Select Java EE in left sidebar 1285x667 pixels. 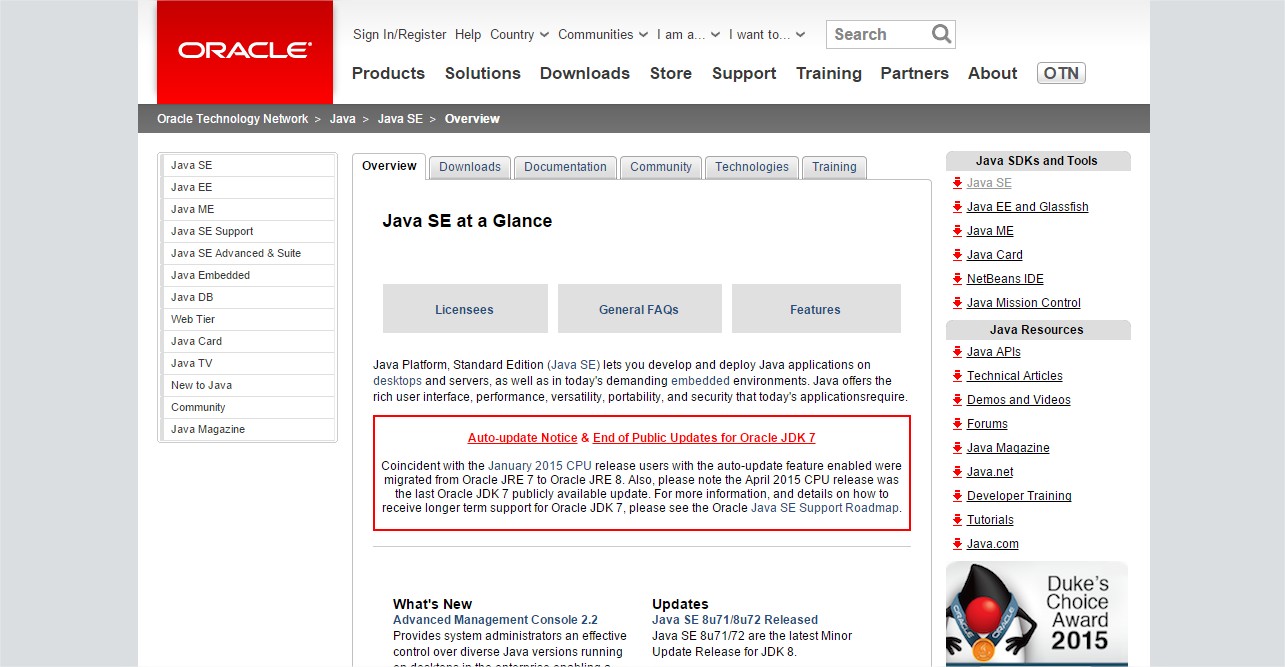[x=249, y=187]
